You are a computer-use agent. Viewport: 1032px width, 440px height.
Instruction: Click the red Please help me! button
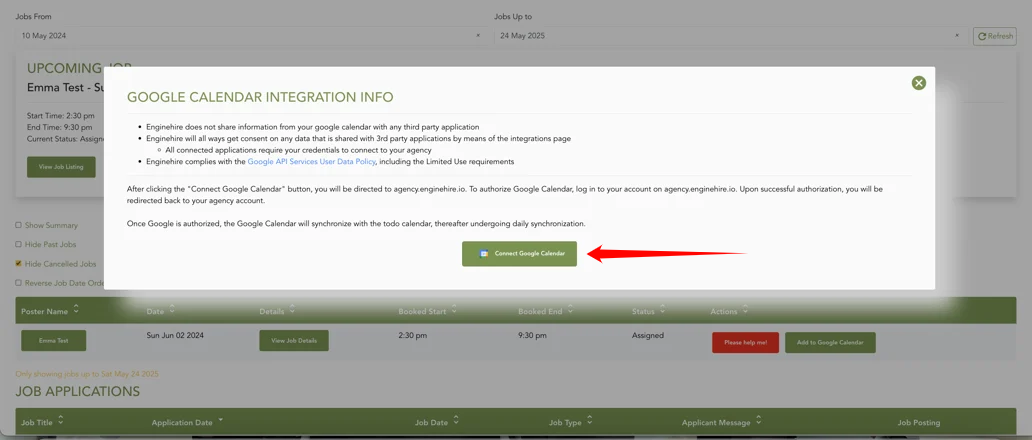[745, 343]
